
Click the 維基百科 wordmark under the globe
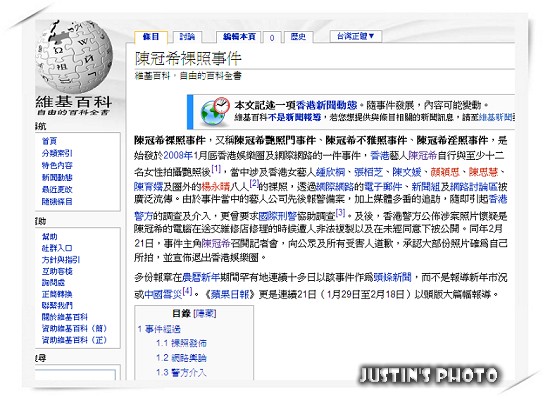tap(74, 102)
